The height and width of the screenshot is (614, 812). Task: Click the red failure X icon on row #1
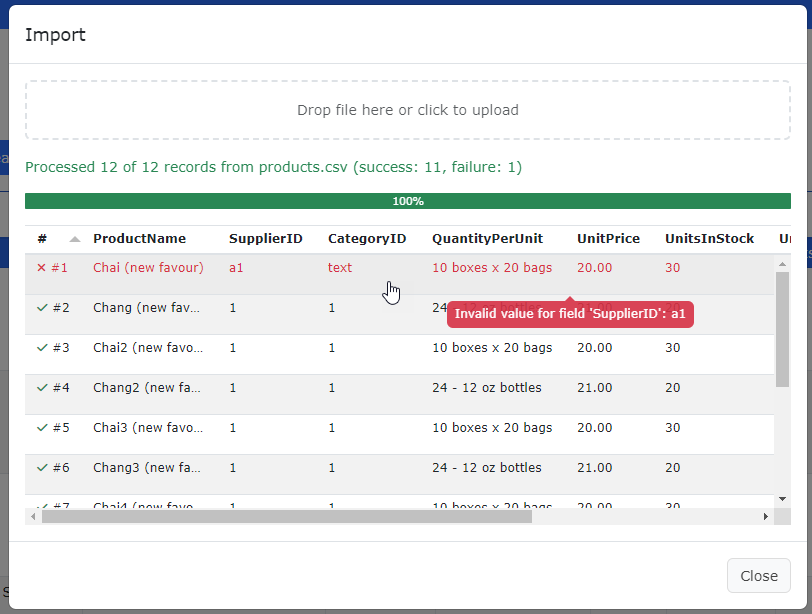41,268
